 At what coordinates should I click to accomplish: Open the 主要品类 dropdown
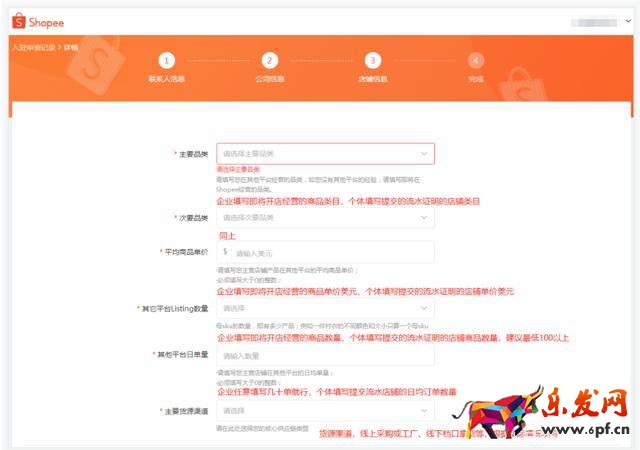(x=325, y=154)
